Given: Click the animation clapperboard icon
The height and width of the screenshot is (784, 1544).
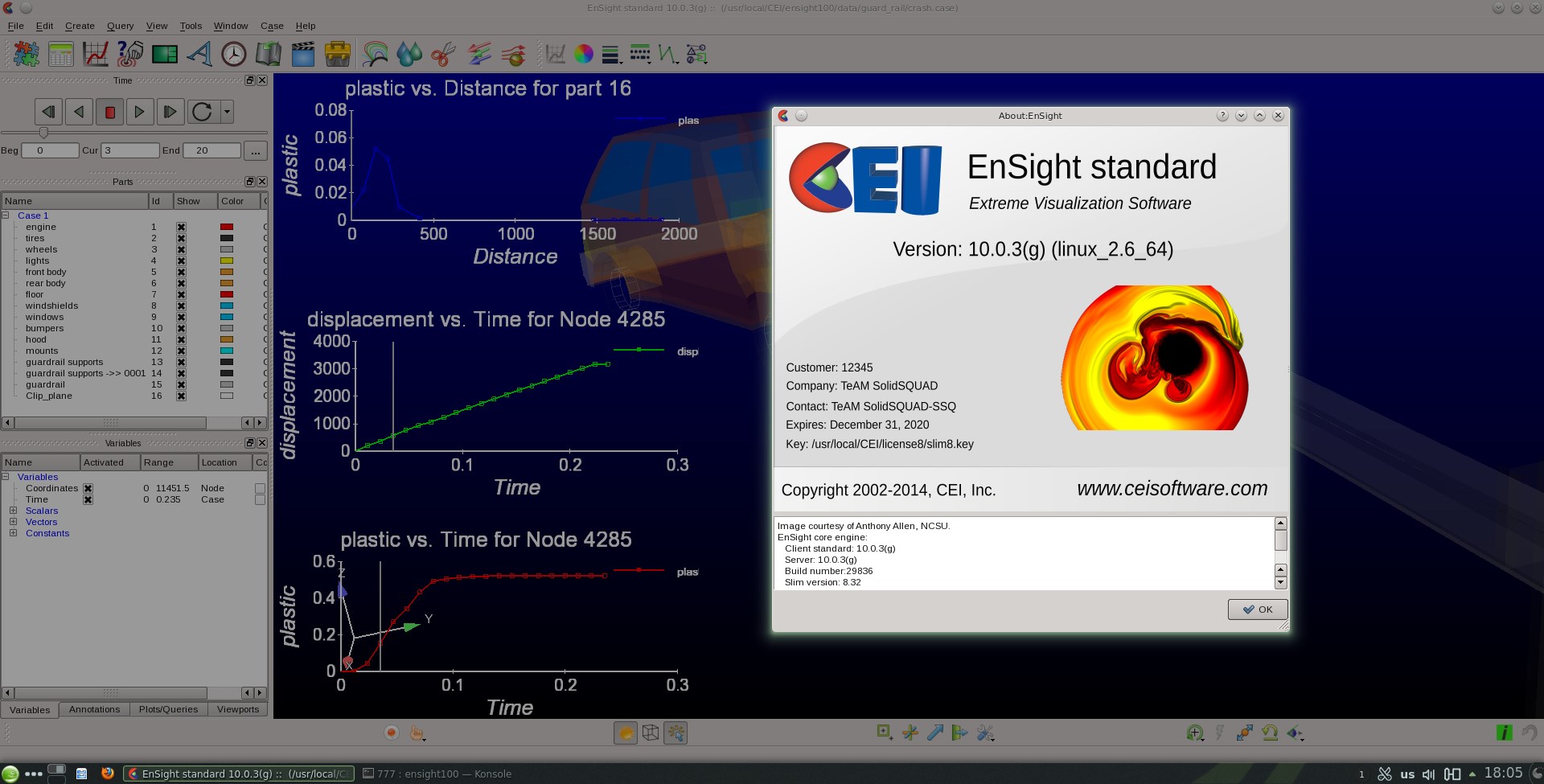Looking at the screenshot, I should [303, 55].
